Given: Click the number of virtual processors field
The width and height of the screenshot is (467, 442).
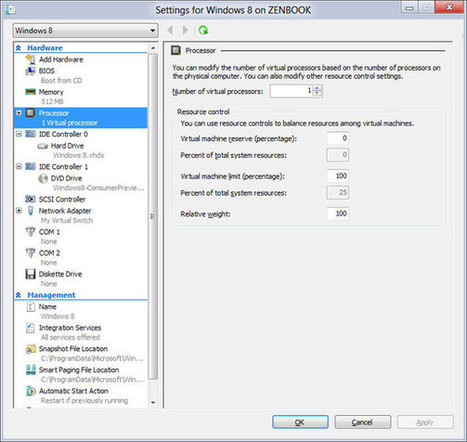Looking at the screenshot, I should pos(292,91).
